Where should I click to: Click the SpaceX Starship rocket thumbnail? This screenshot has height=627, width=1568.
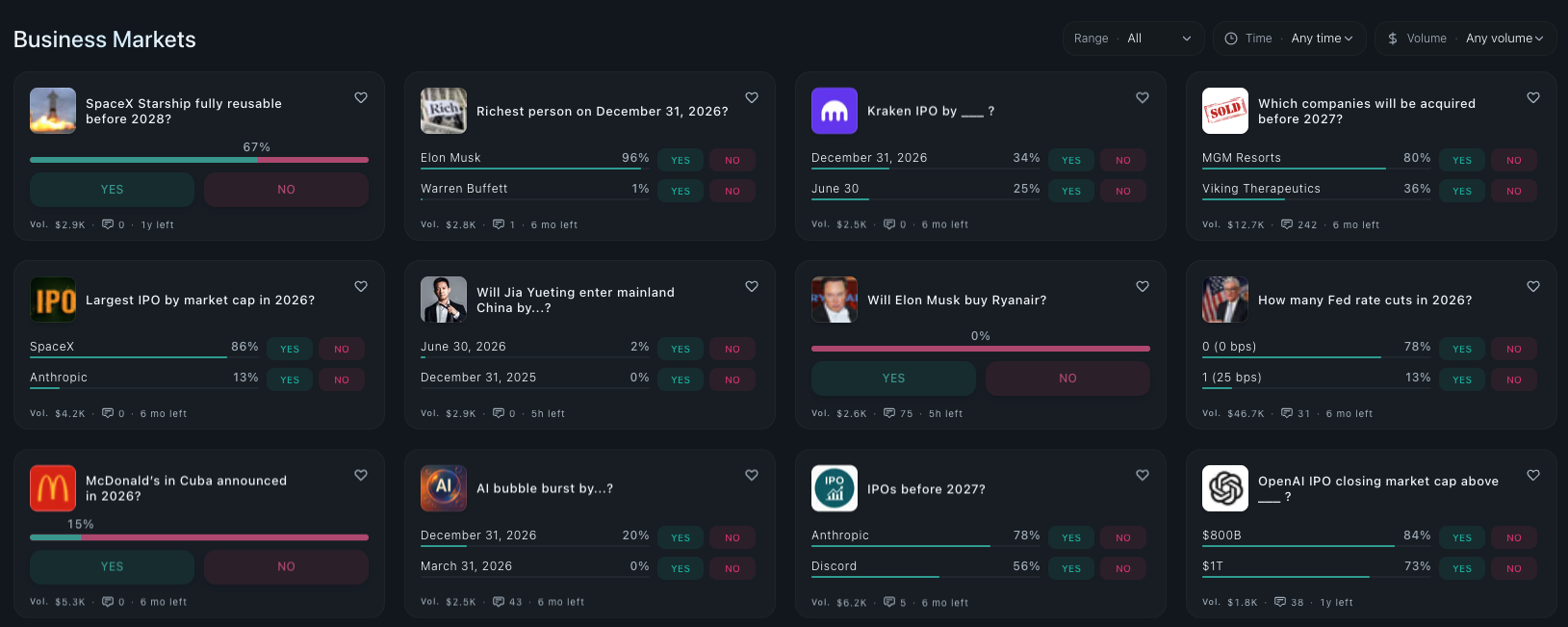pyautogui.click(x=53, y=111)
